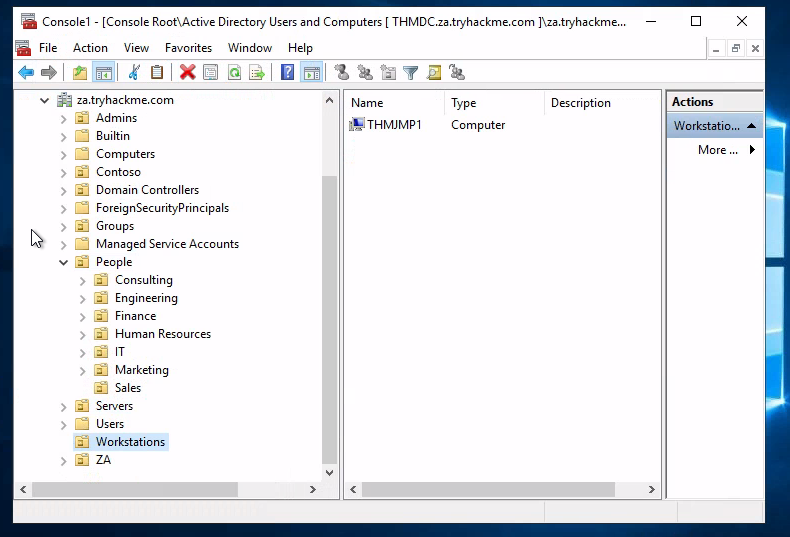Expand the ZA OU
Image resolution: width=790 pixels, height=537 pixels.
click(x=63, y=461)
